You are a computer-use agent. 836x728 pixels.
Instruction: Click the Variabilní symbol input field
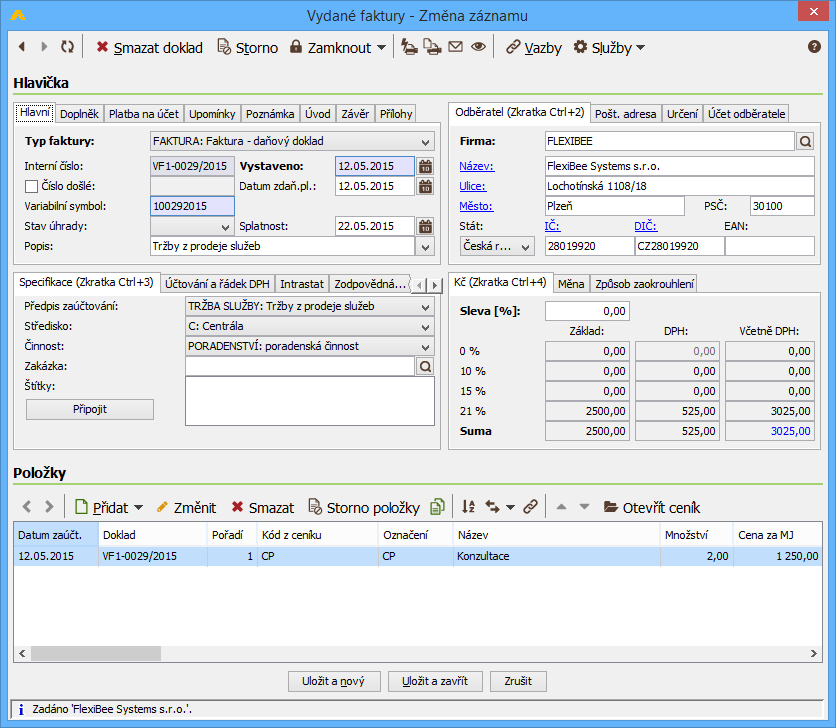tap(192, 206)
